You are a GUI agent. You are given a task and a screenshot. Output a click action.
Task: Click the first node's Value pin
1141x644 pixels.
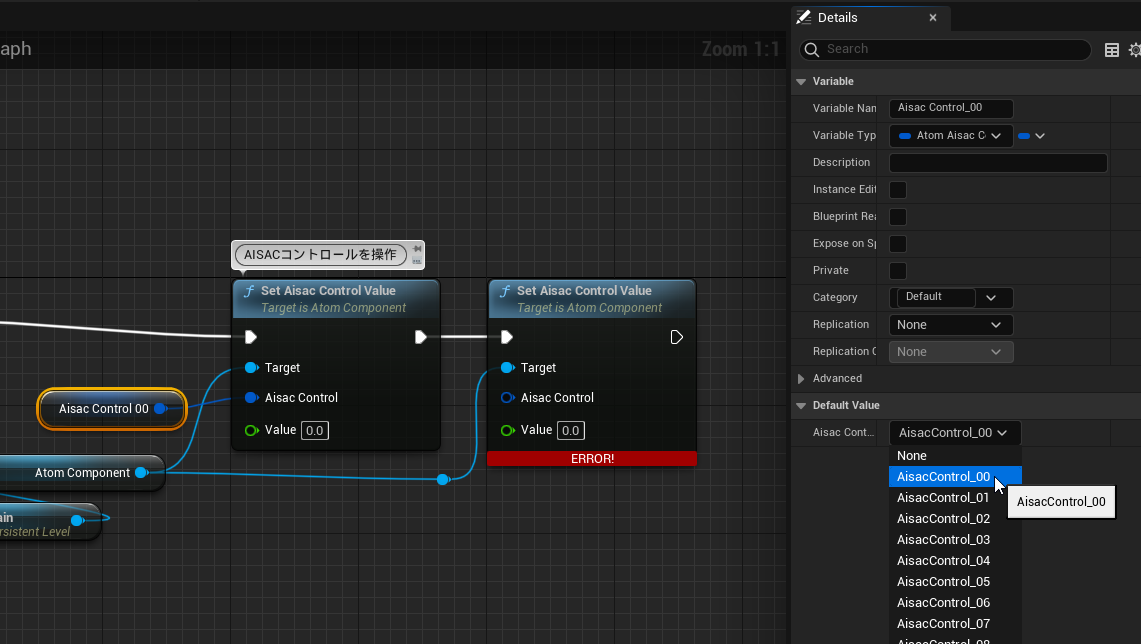pyautogui.click(x=252, y=430)
